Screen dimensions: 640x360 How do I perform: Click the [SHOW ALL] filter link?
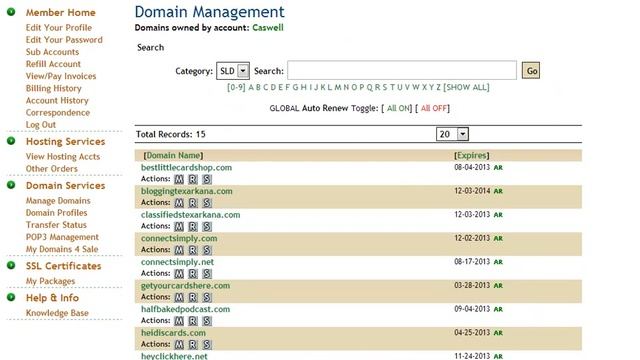pyautogui.click(x=466, y=87)
